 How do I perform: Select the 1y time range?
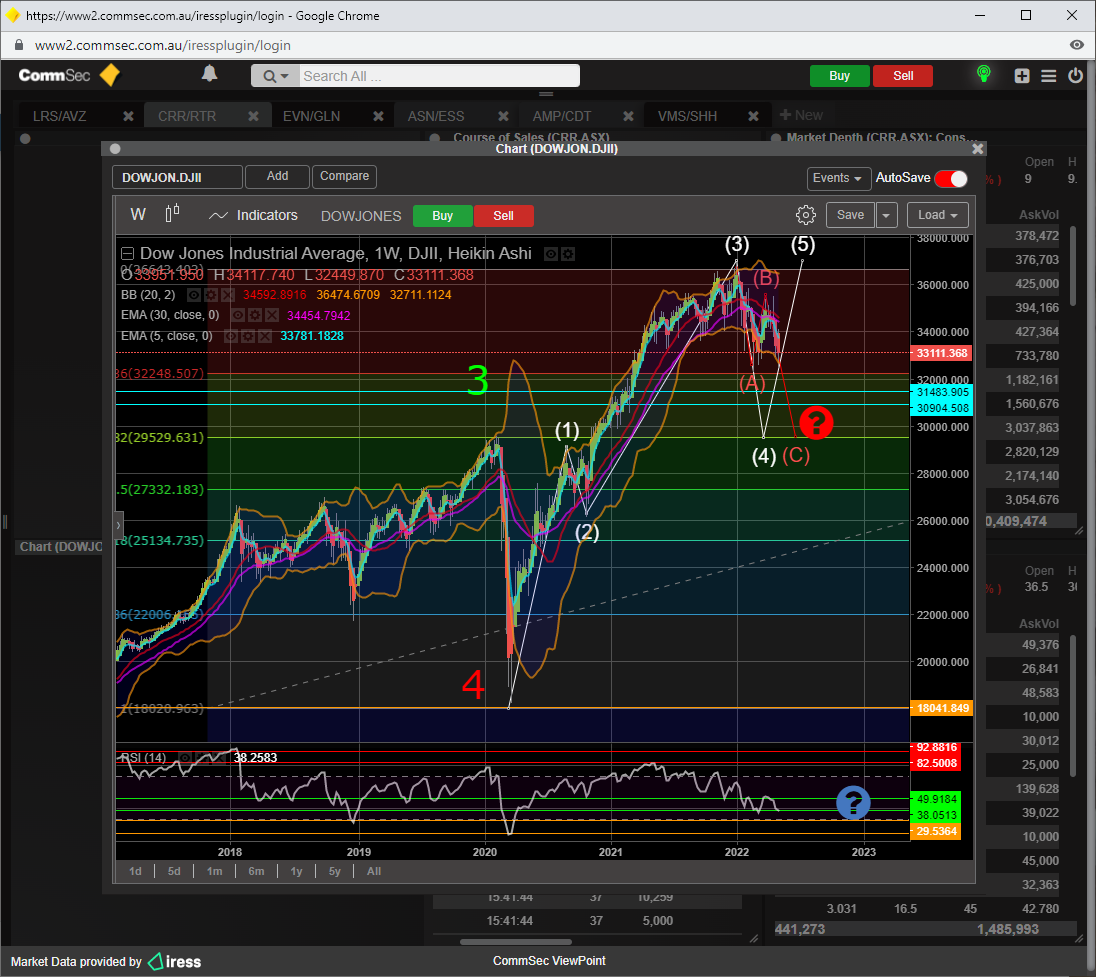tap(296, 871)
